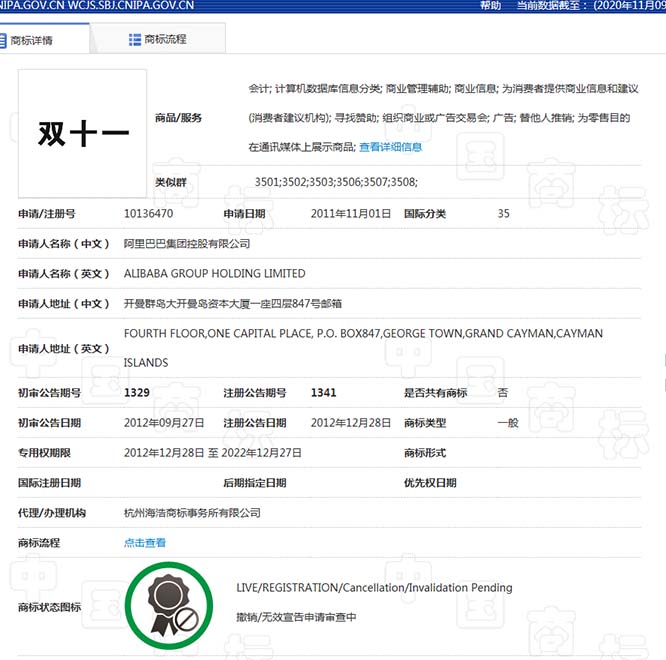Select shared trademark value 否
The image size is (666, 660).
pyautogui.click(x=503, y=392)
